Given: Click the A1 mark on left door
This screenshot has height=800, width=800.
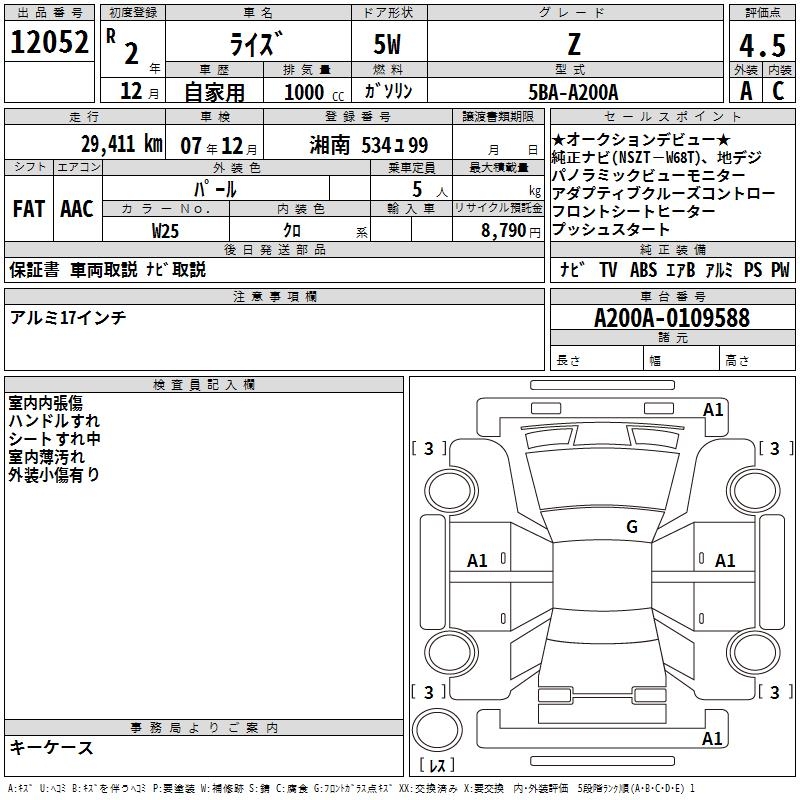Looking at the screenshot, I should pos(477,561).
